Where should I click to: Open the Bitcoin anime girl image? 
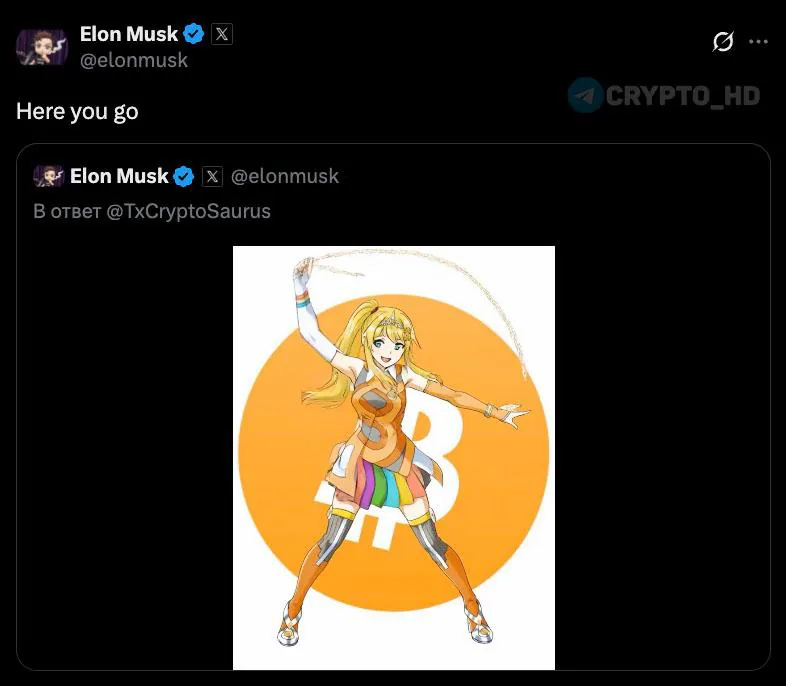[393, 457]
